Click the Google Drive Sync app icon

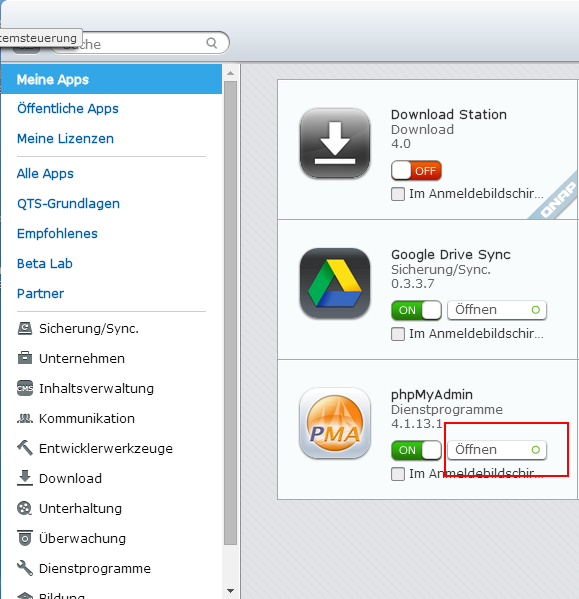tap(335, 283)
